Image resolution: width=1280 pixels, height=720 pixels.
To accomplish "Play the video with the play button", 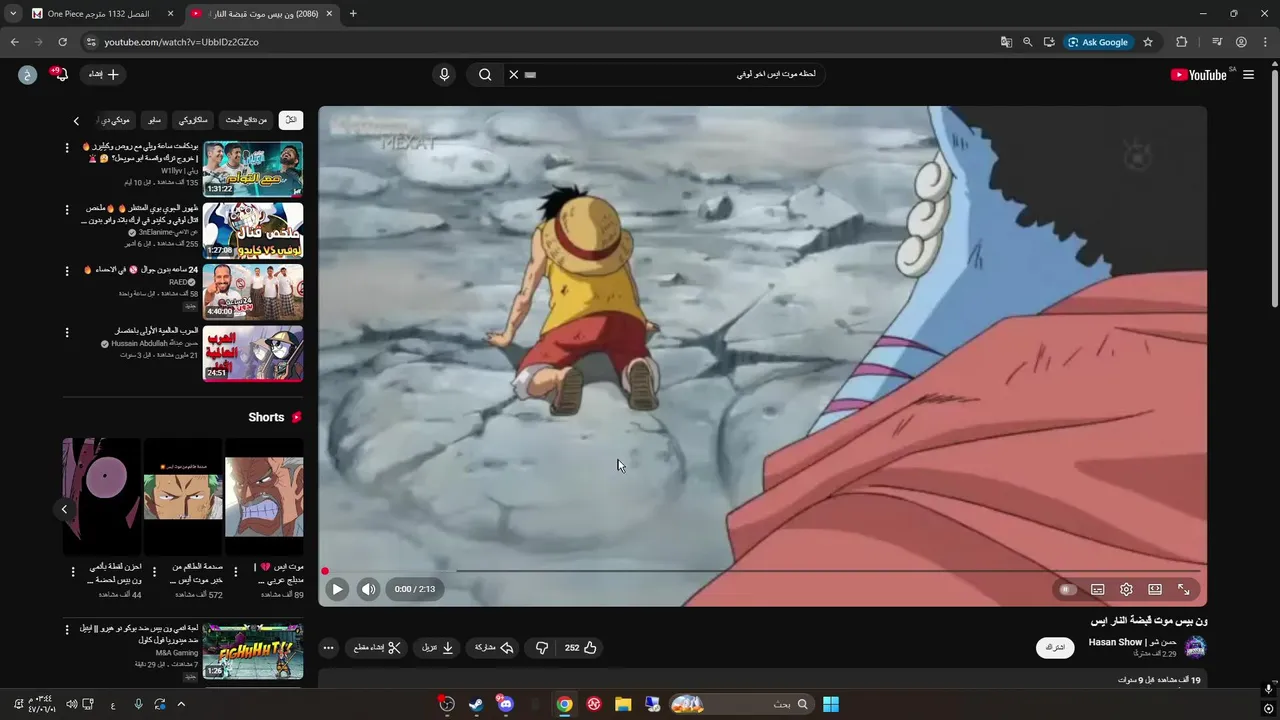I will (x=337, y=589).
